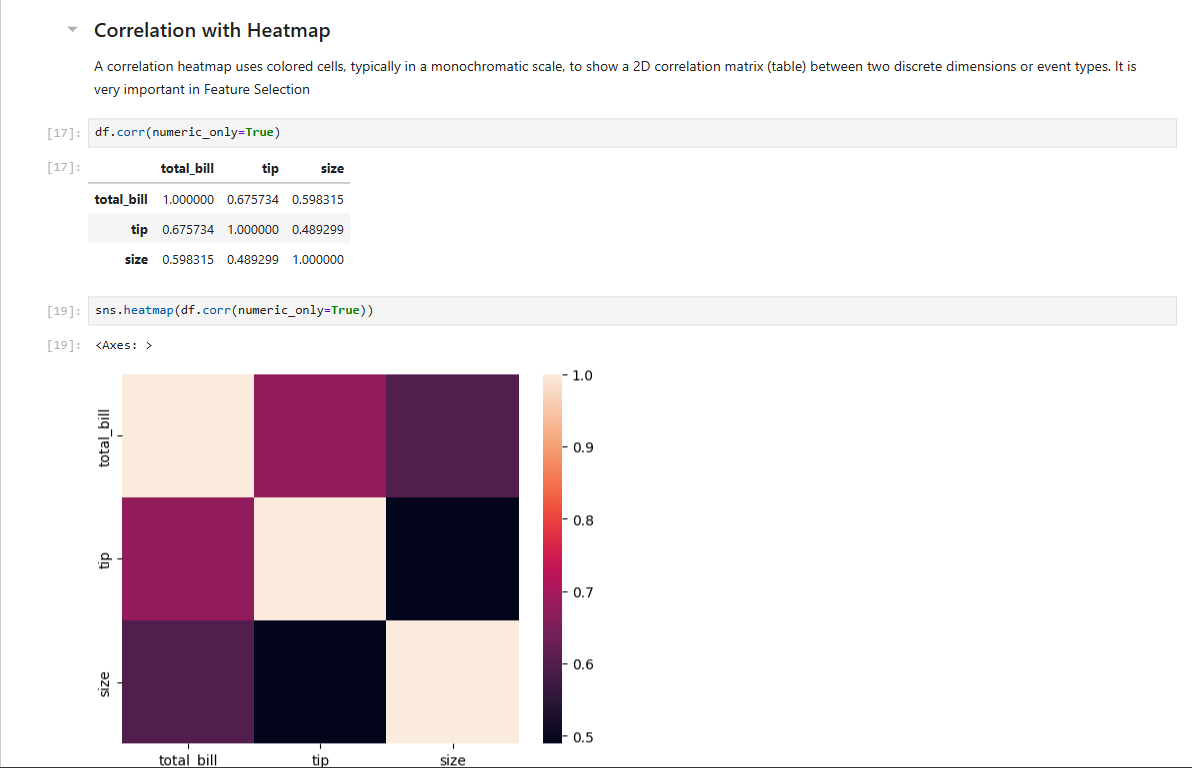Click the 1.0 colorbar tick label
Screen dimensions: 1192x768
[x=582, y=376]
